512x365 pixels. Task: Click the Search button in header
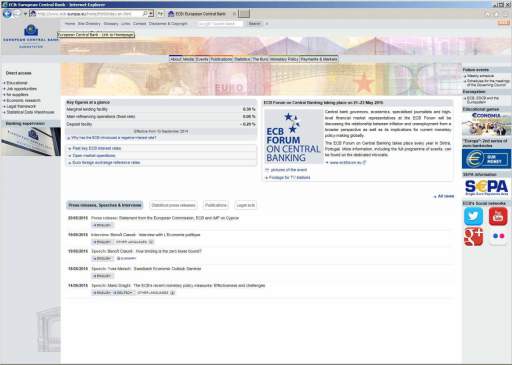tap(254, 23)
